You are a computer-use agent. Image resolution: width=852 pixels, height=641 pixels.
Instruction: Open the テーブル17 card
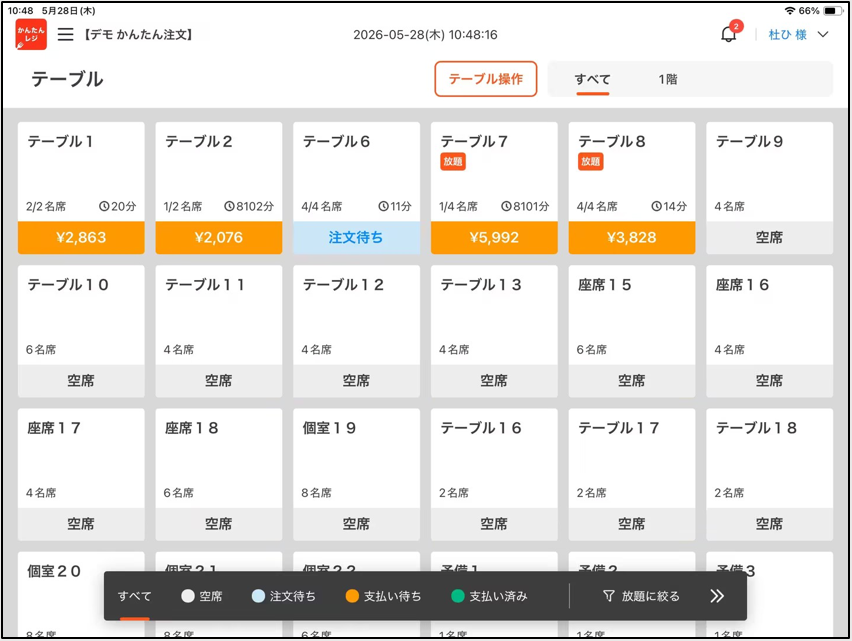632,475
